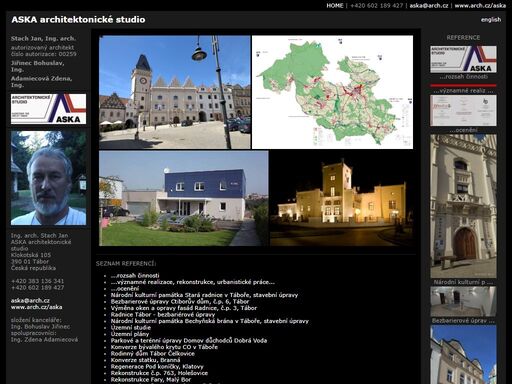The width and height of the screenshot is (512, 384).
Task: Click the REFERENCE heading in right column
Action: [x=463, y=38]
